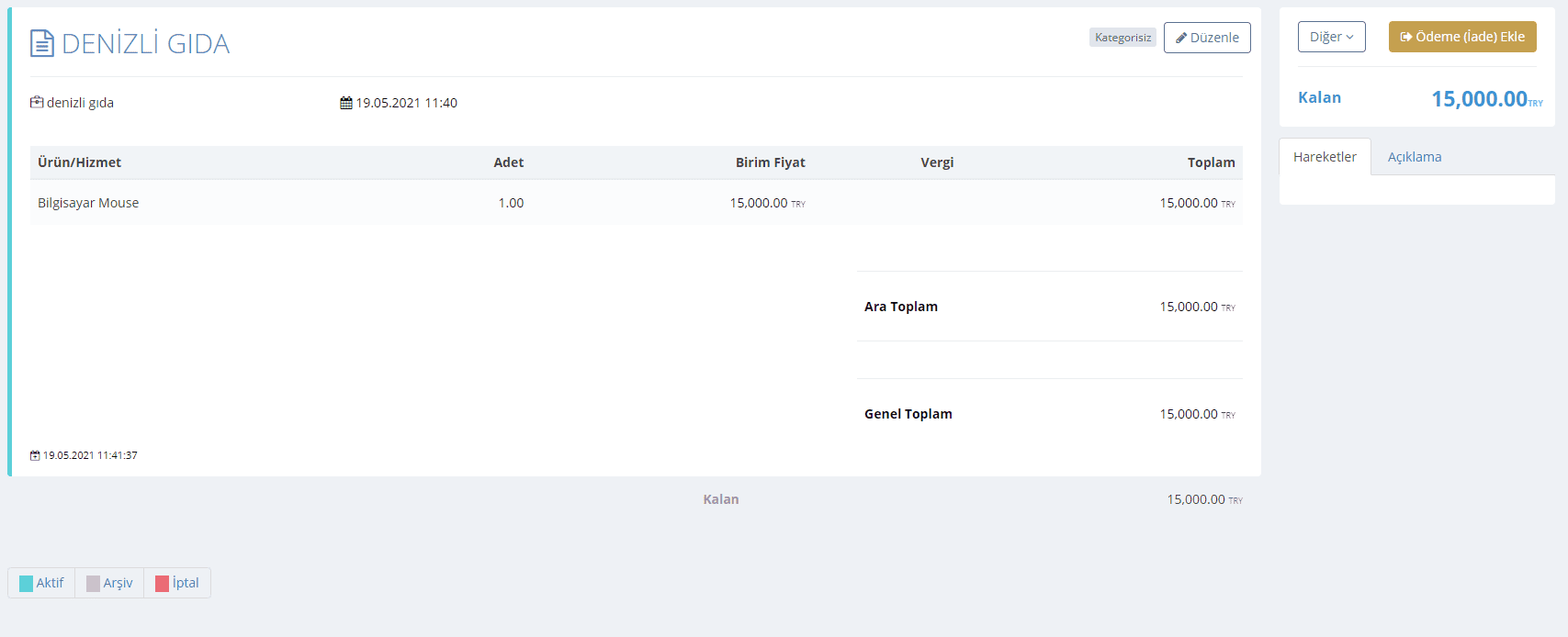
Task: Click the Genel Toplam label
Action: click(908, 414)
